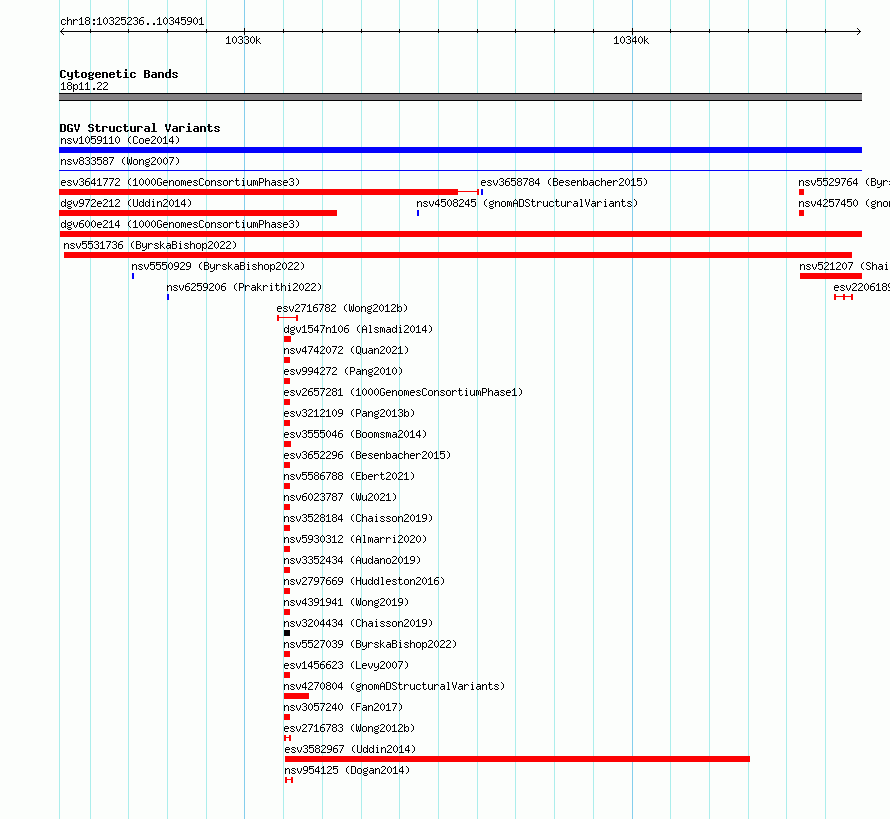Open esv994272 (Pang2010) variant
This screenshot has height=819, width=890.
pos(343,371)
